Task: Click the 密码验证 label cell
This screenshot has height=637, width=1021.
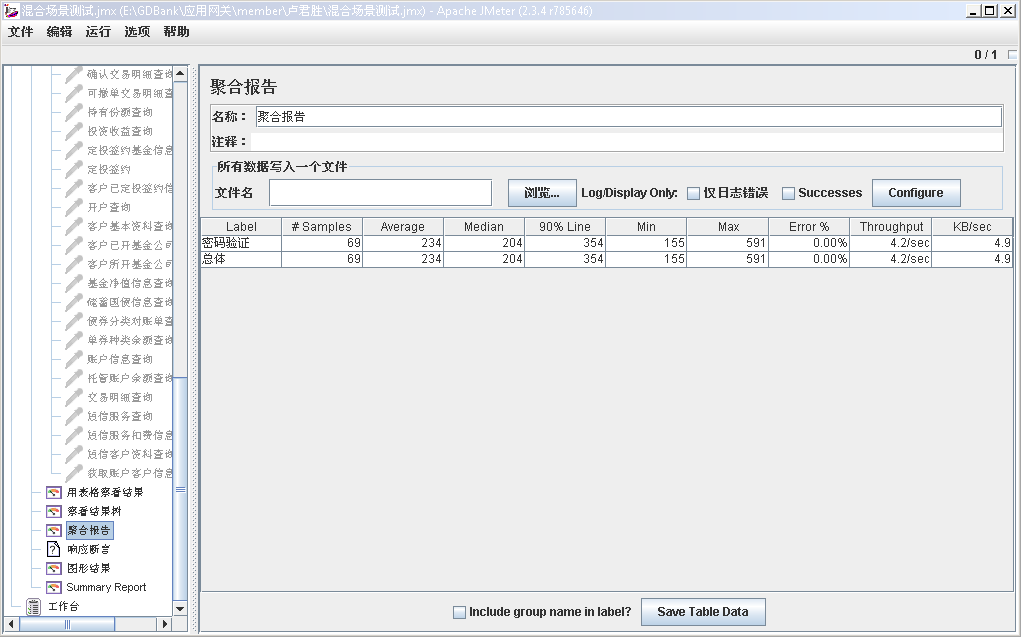Action: point(241,243)
